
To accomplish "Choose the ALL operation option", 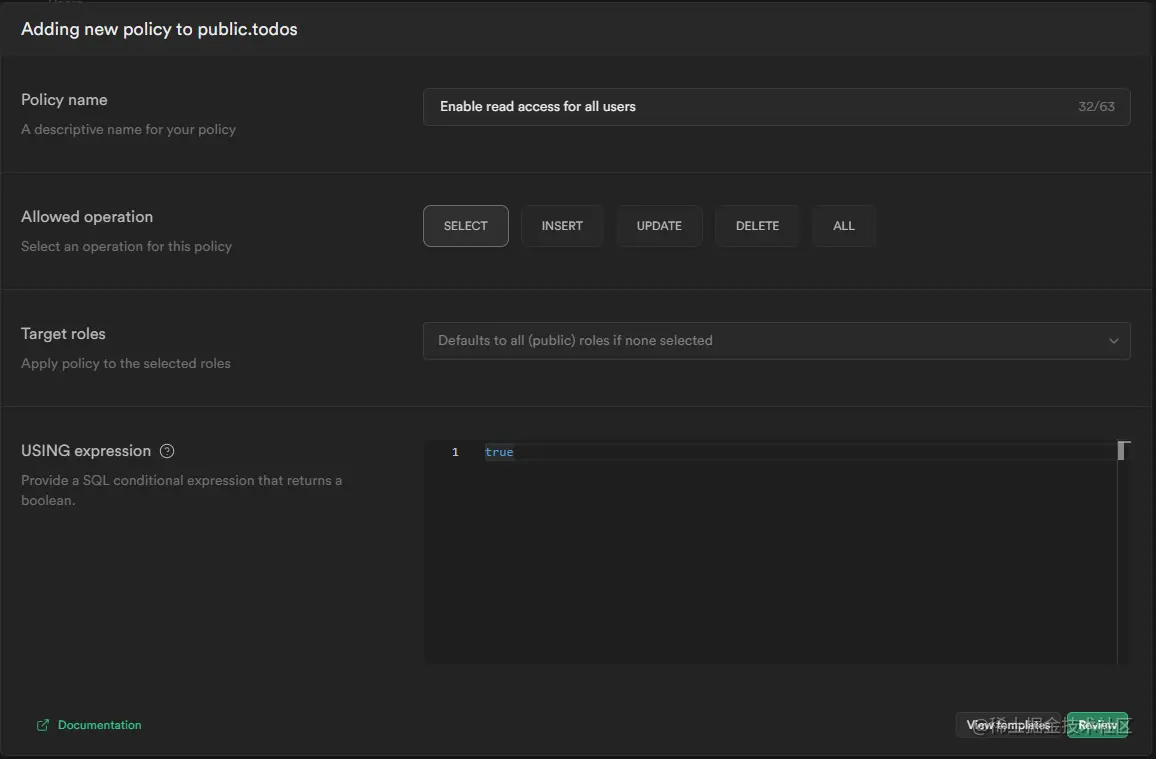I will click(x=843, y=226).
